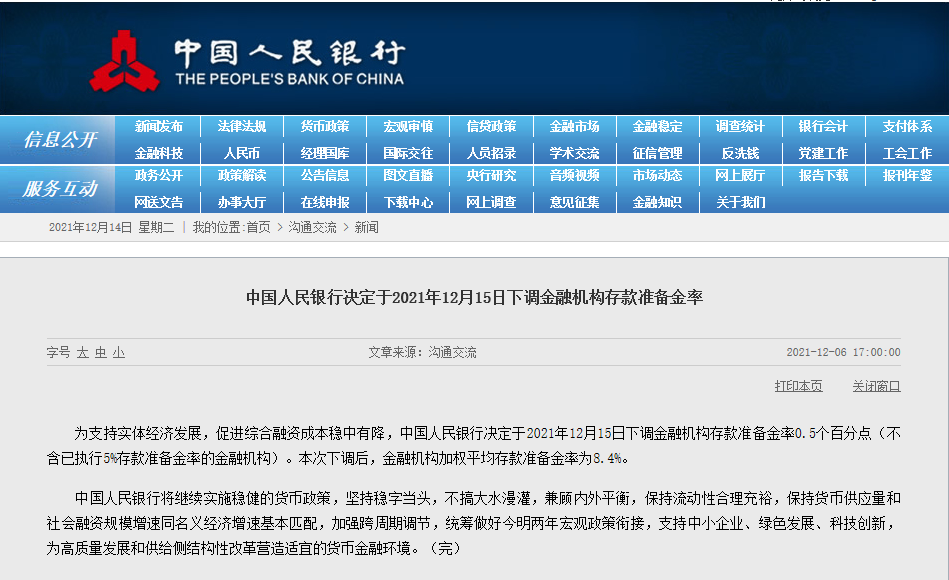
Task: Go to 货币政策 page
Action: (325, 127)
